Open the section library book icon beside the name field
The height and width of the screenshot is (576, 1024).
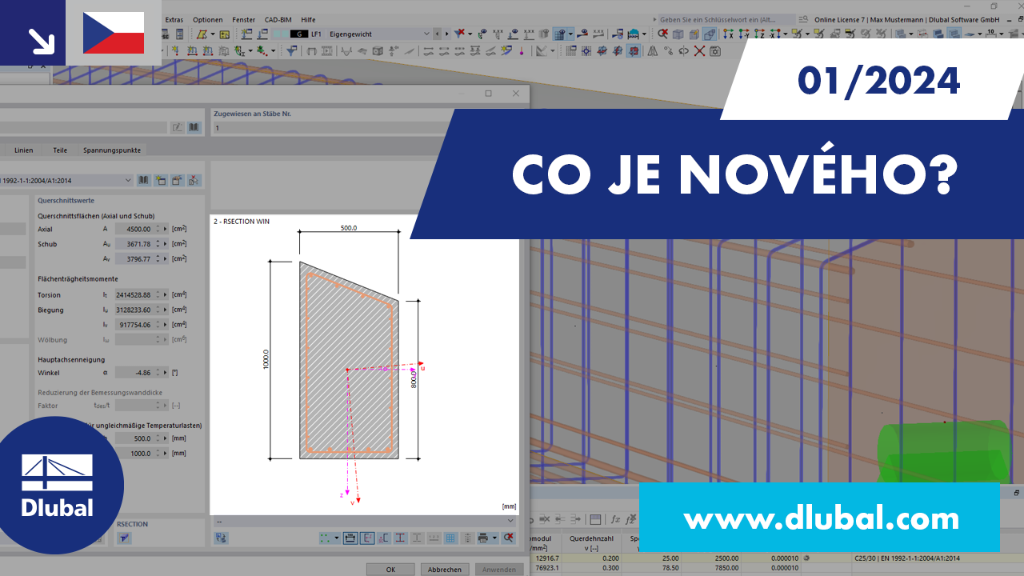click(194, 127)
